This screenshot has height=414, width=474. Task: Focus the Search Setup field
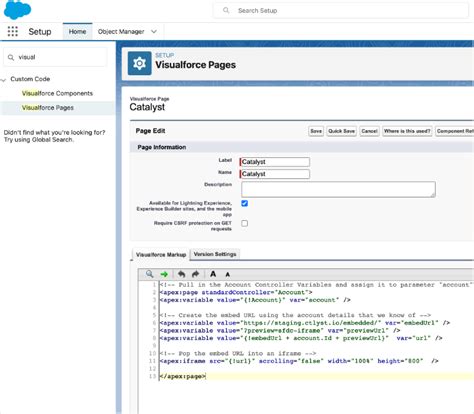click(341, 11)
